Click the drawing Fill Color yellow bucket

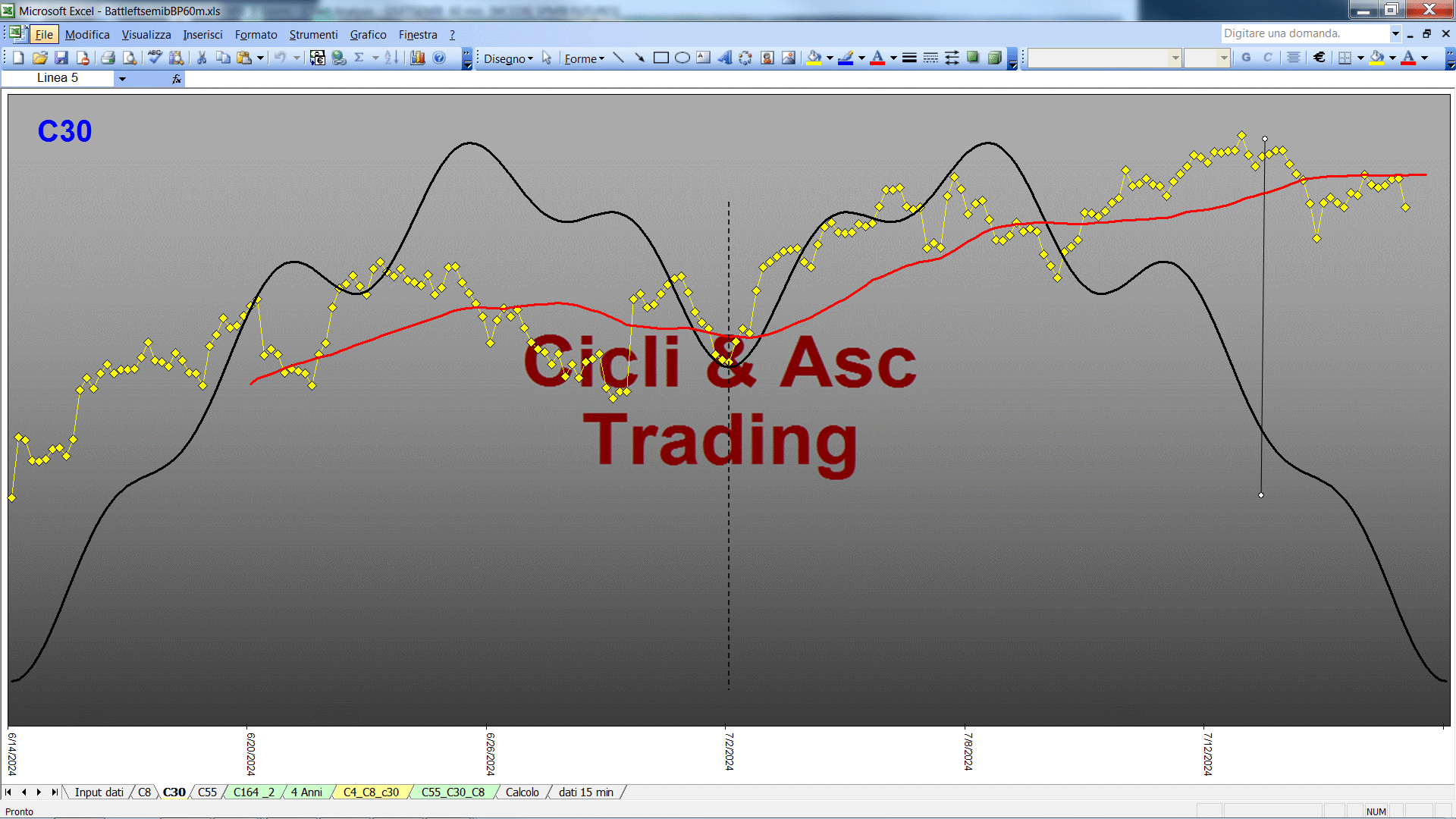click(814, 58)
